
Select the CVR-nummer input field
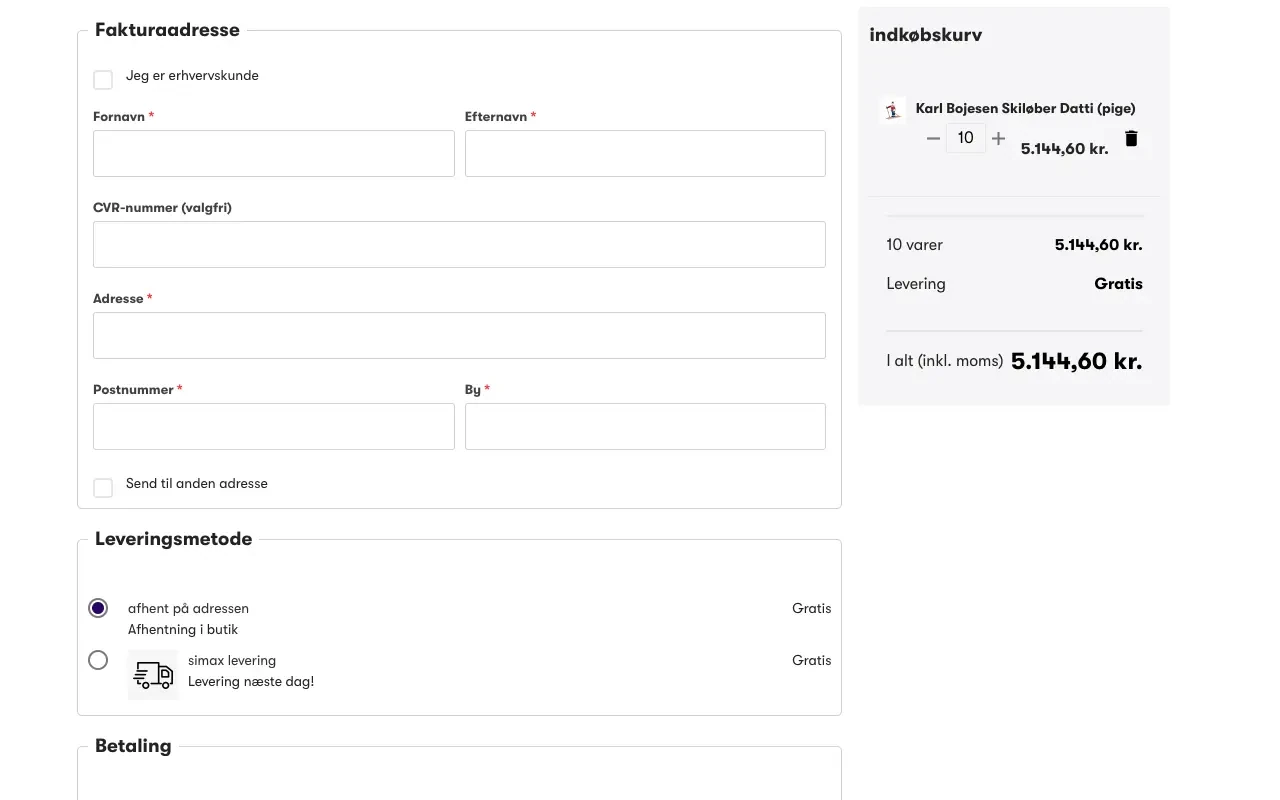click(x=459, y=245)
